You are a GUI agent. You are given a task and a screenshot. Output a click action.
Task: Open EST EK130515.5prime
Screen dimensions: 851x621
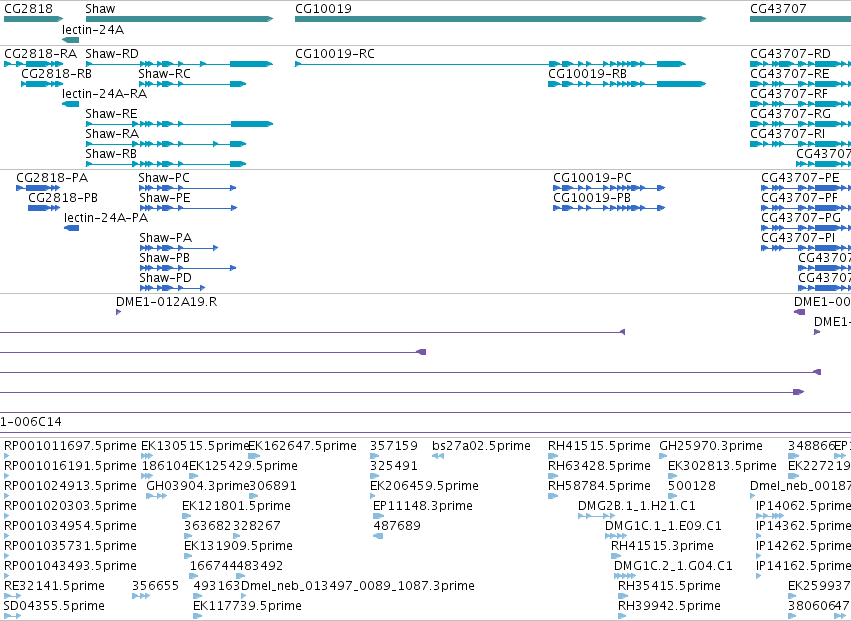pos(195,446)
